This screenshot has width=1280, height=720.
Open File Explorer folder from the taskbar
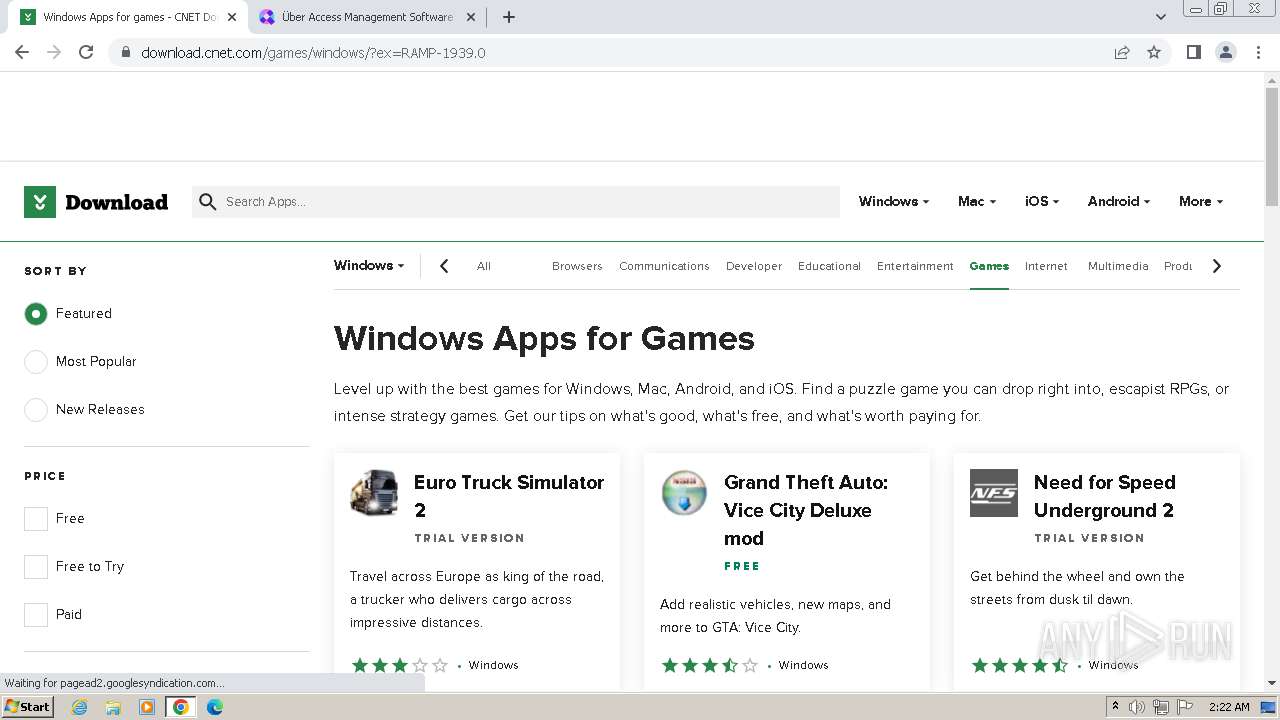click(113, 707)
